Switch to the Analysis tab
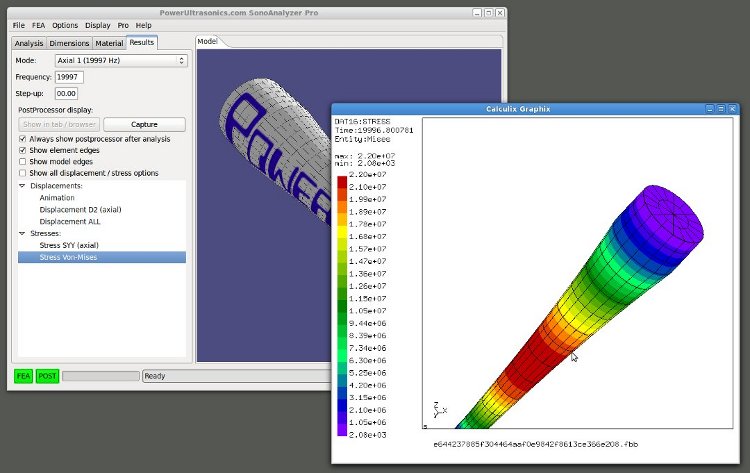The image size is (750, 473). pos(29,43)
